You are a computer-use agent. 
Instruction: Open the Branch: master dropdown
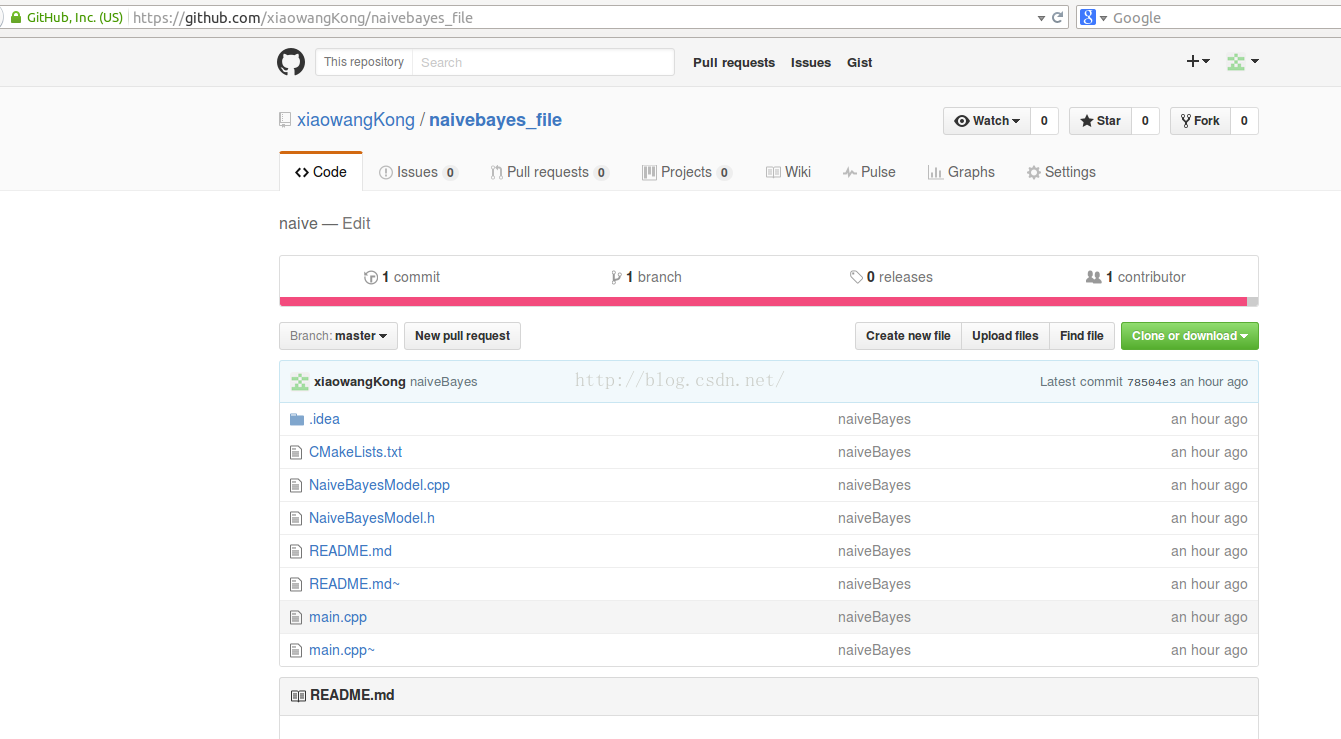(338, 336)
